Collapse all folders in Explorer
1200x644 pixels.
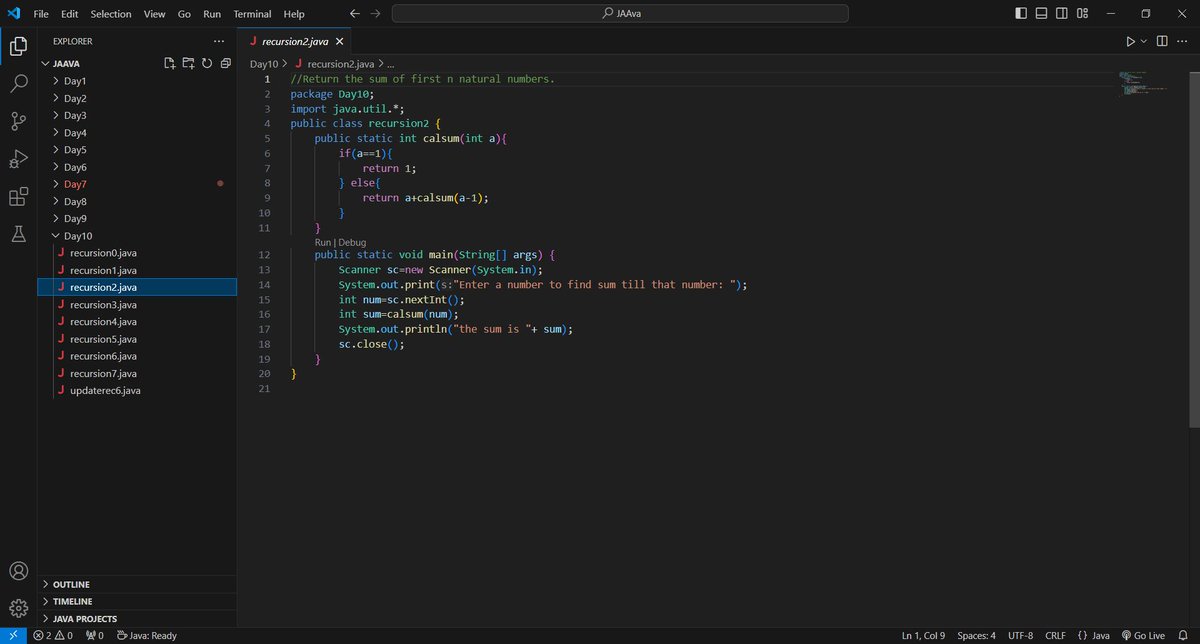coord(225,63)
